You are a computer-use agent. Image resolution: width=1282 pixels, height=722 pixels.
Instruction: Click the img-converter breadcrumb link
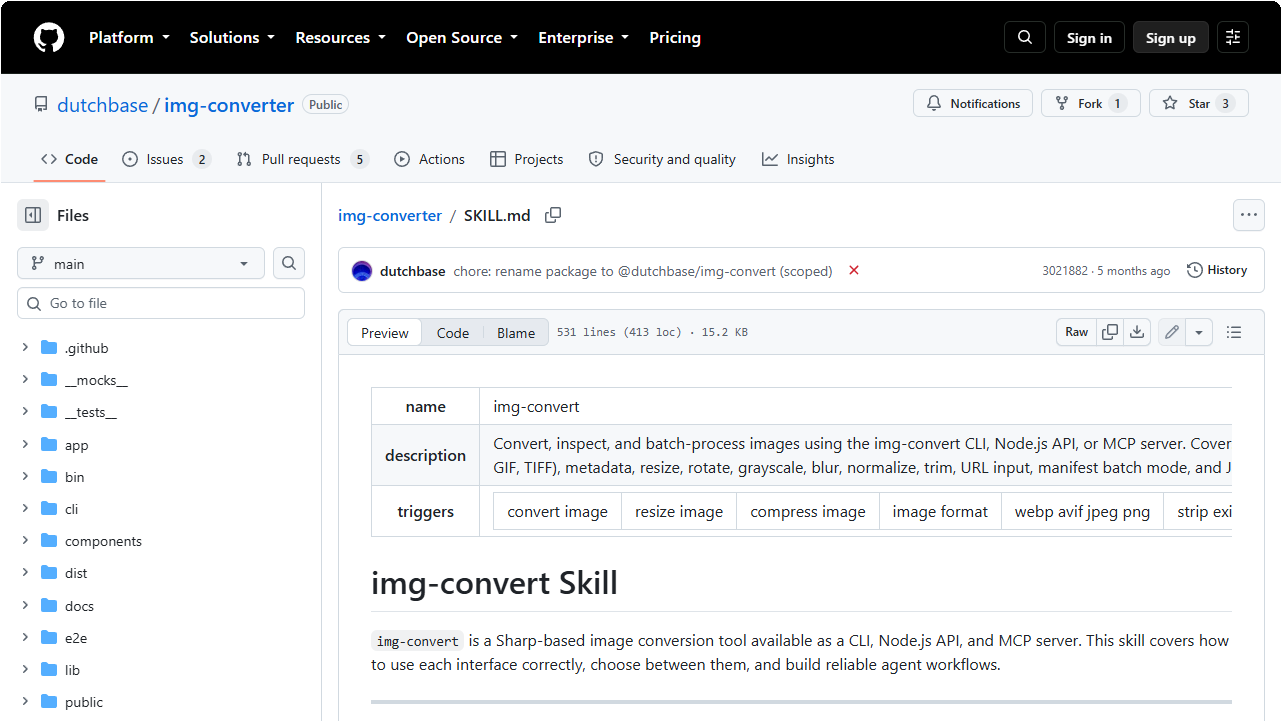(x=390, y=215)
